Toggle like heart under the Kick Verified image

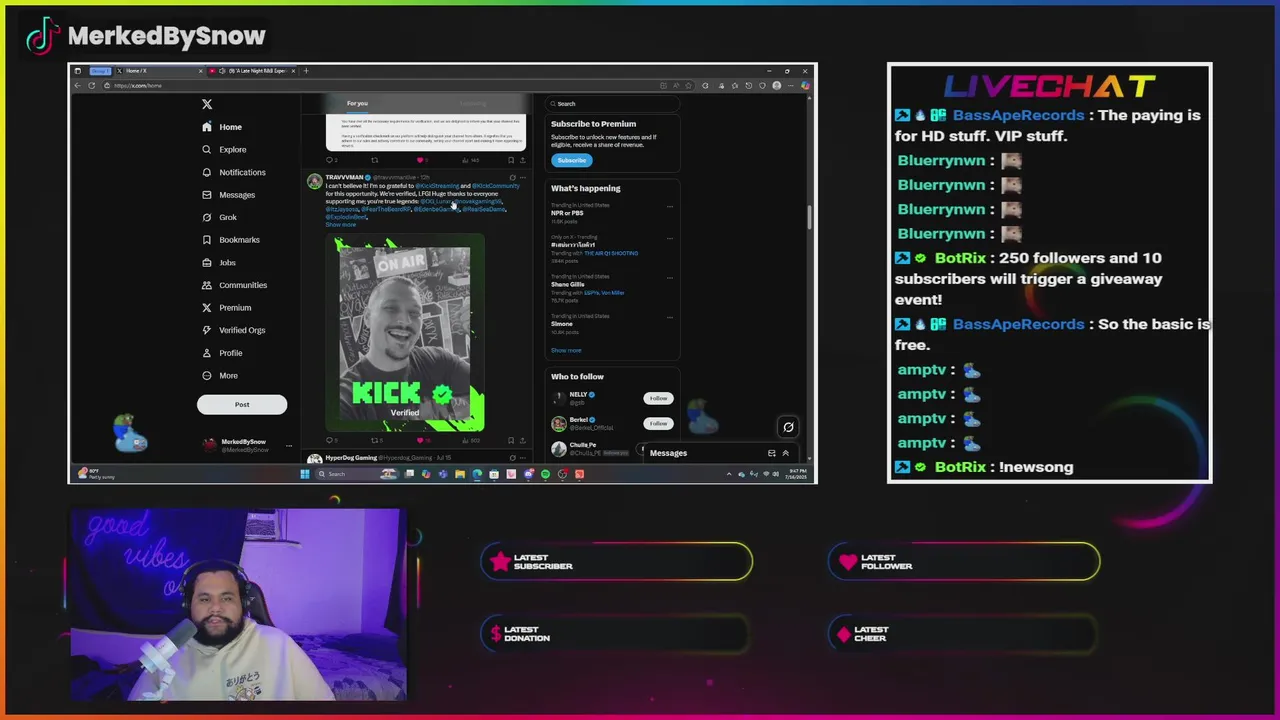point(420,440)
